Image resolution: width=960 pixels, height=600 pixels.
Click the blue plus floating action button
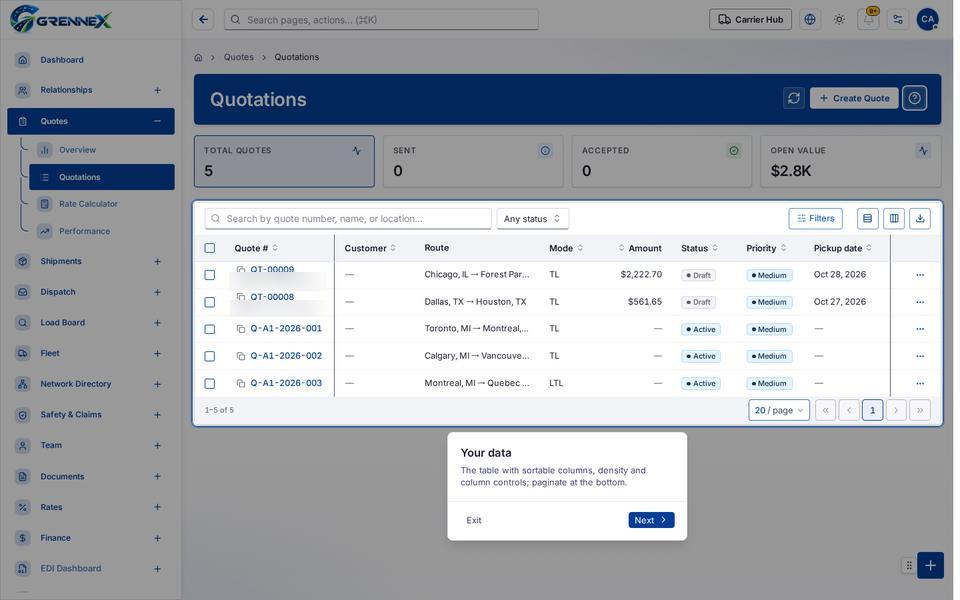pyautogui.click(x=931, y=566)
